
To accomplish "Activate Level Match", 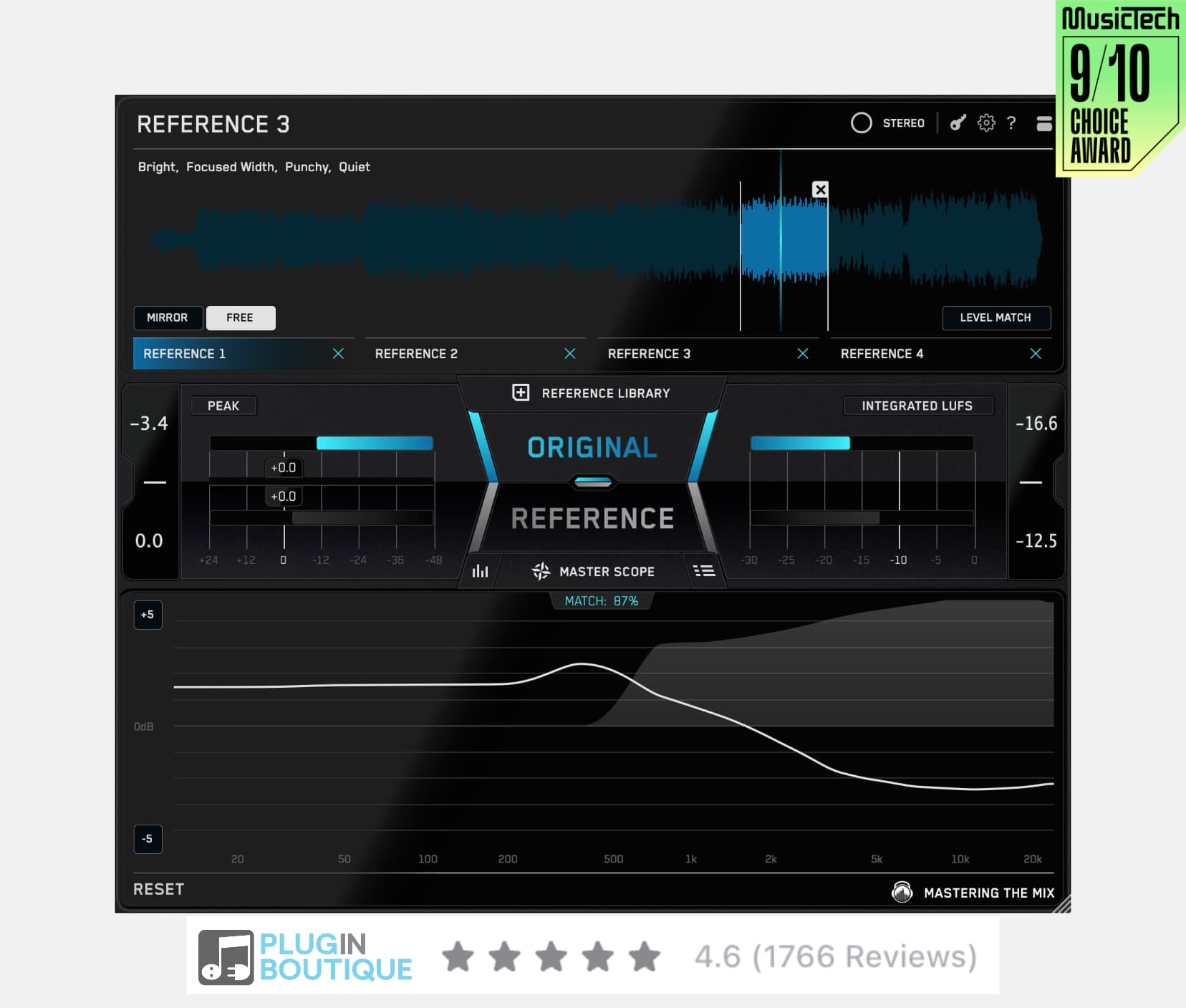I will (x=996, y=317).
